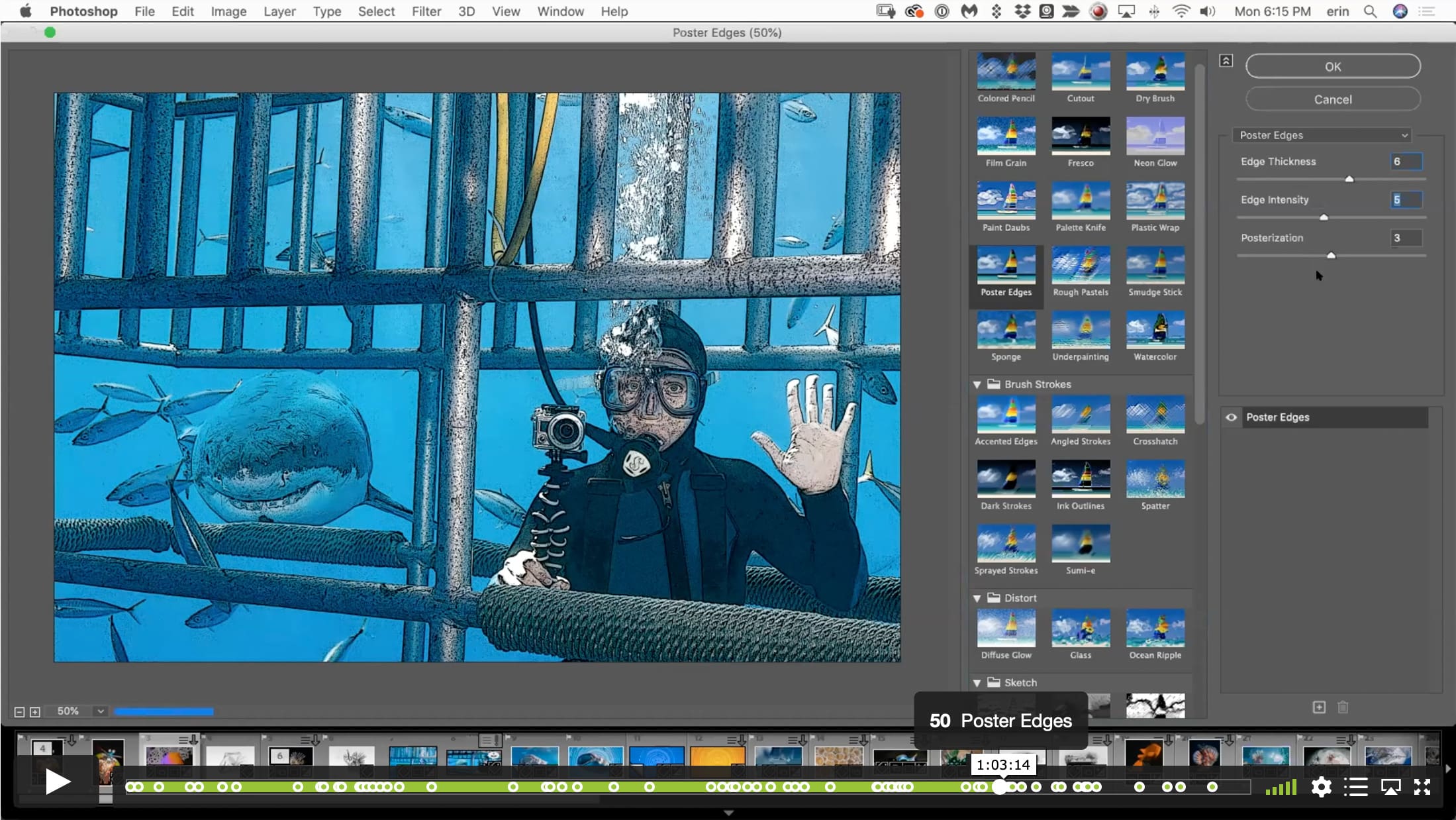Open the Select menu
The height and width of the screenshot is (820, 1456).
(376, 11)
